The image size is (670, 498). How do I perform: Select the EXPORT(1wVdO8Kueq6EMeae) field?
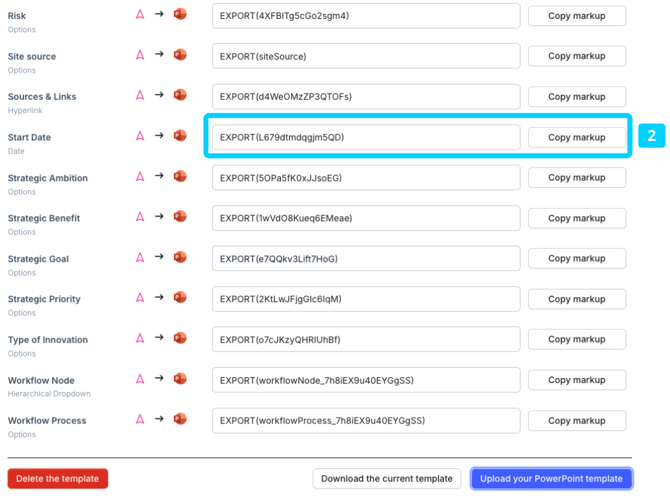(x=366, y=218)
